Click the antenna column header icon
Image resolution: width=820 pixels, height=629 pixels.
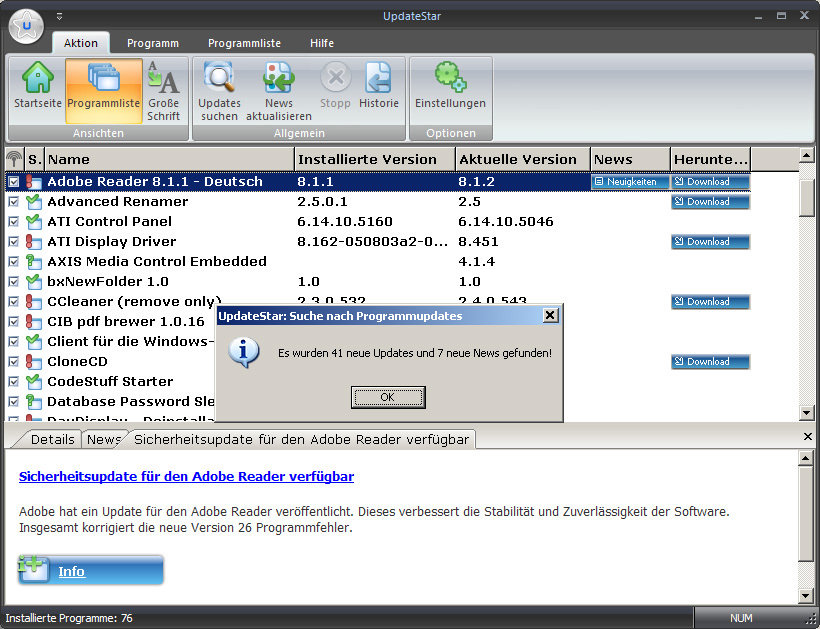pyautogui.click(x=14, y=159)
